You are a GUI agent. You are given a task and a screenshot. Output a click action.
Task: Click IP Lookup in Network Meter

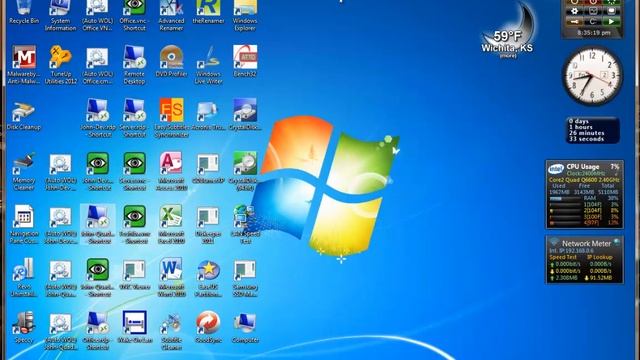(x=599, y=257)
